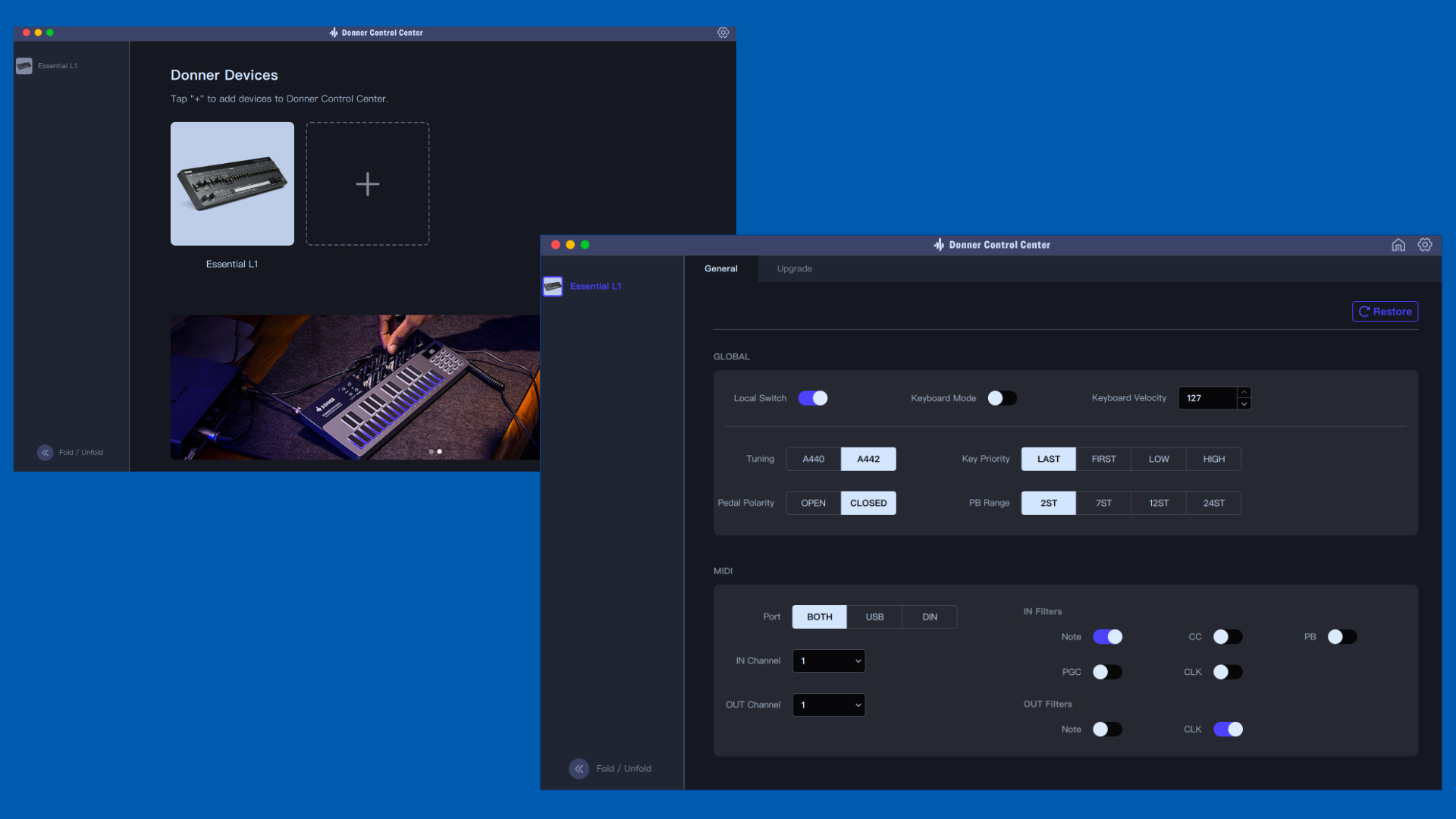
Task: Click the Restore button
Action: [x=1385, y=312]
